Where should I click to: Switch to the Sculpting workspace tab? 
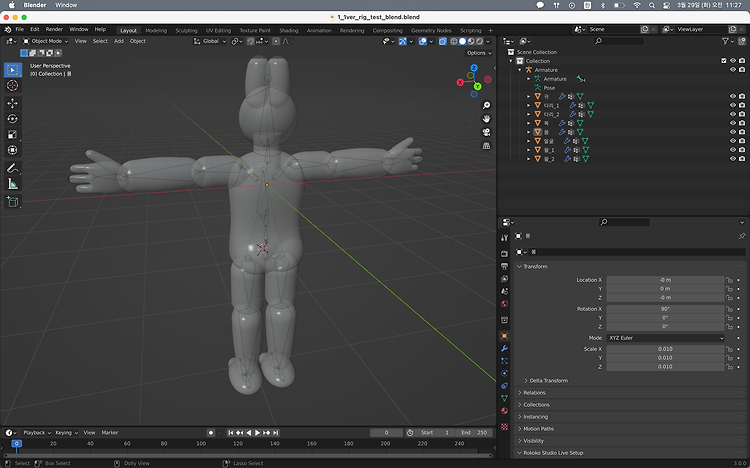(186, 30)
